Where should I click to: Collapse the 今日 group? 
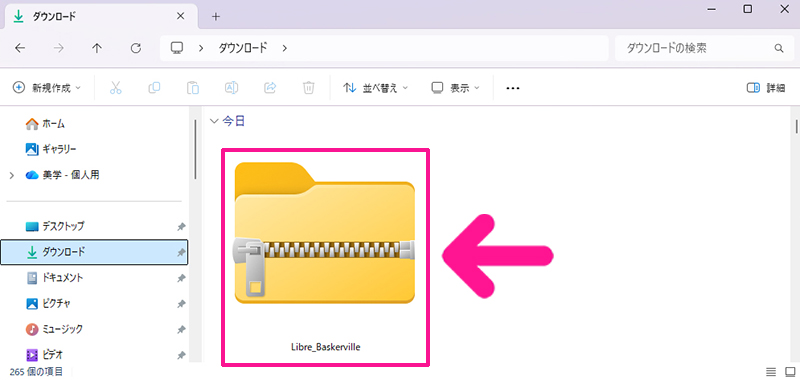coord(214,121)
